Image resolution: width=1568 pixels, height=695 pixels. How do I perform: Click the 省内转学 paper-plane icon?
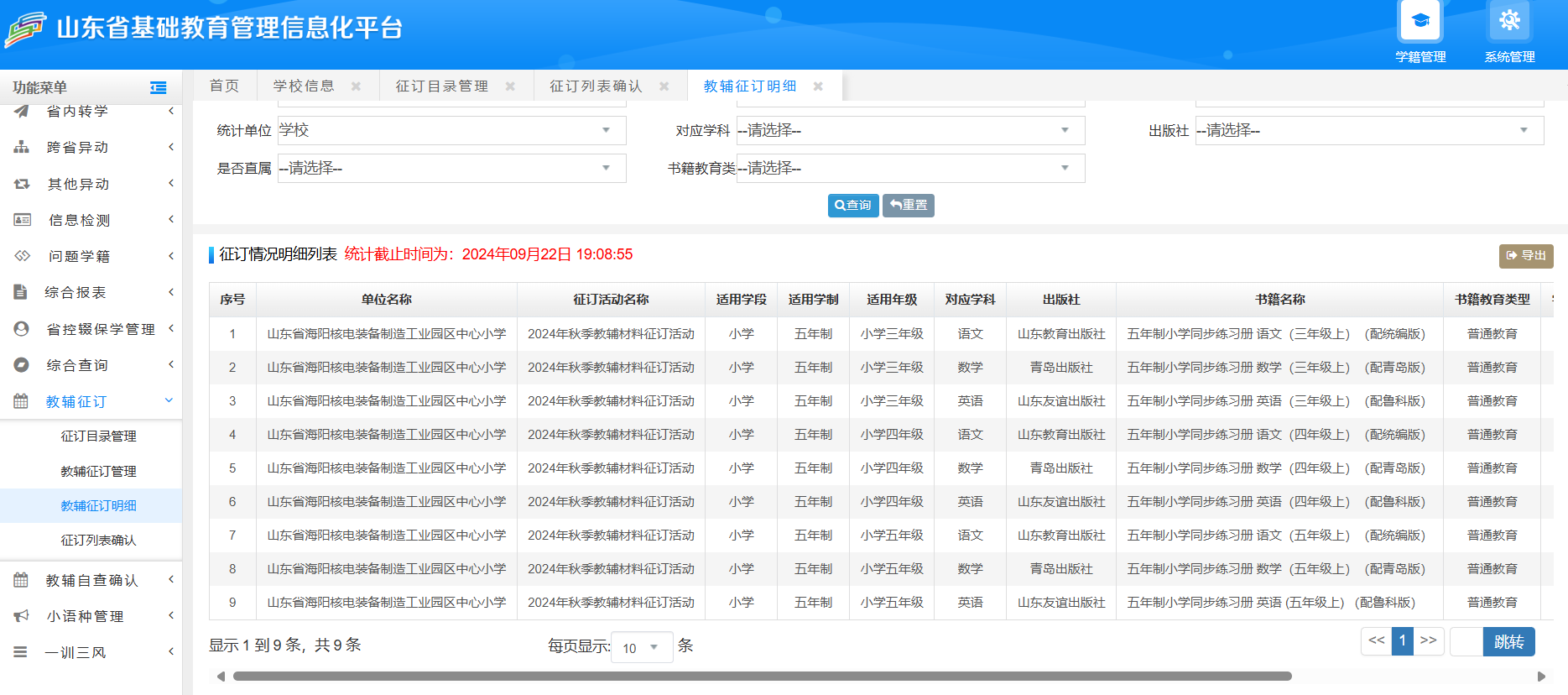click(x=22, y=111)
